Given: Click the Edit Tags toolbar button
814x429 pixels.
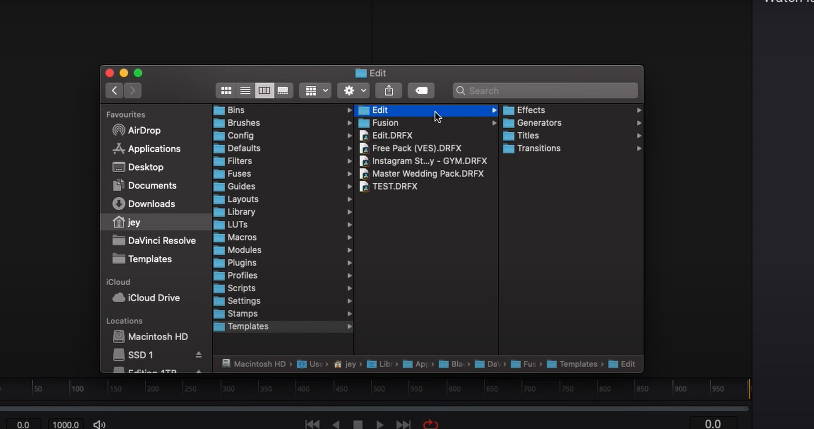Looking at the screenshot, I should (421, 90).
